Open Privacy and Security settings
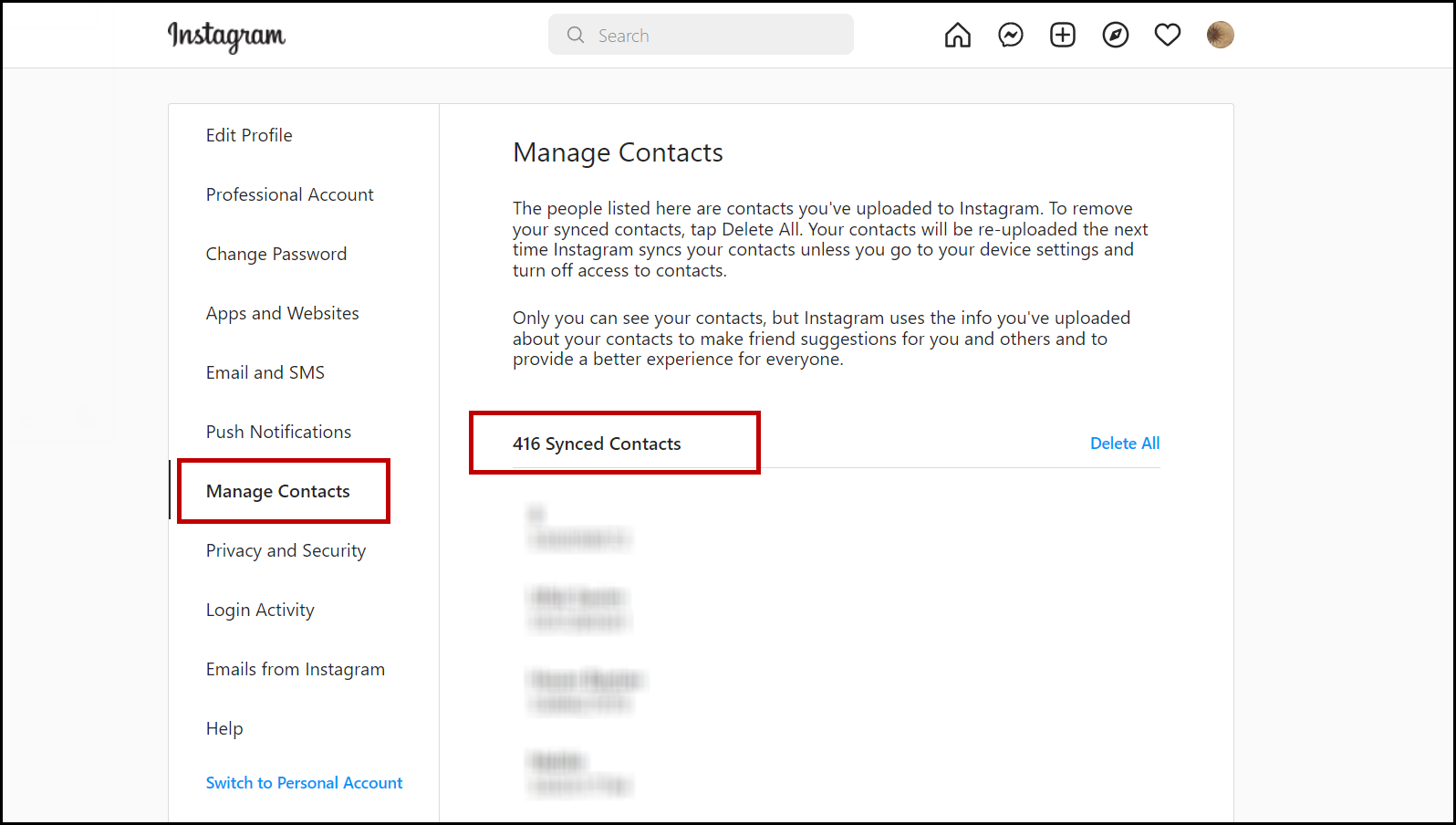This screenshot has width=1456, height=825. (286, 550)
